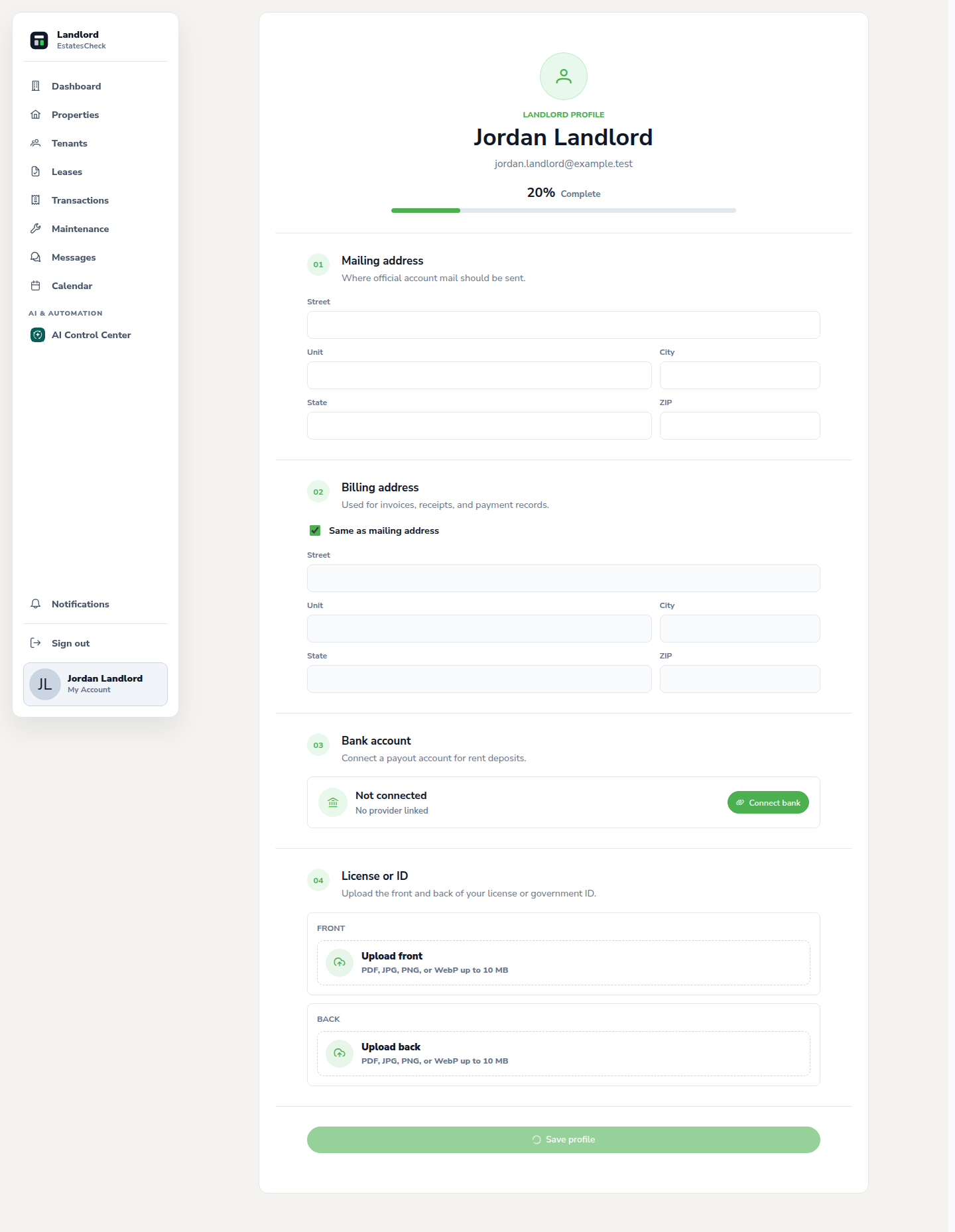955x1232 pixels.
Task: Open the Transactions menu item
Action: coord(95,200)
